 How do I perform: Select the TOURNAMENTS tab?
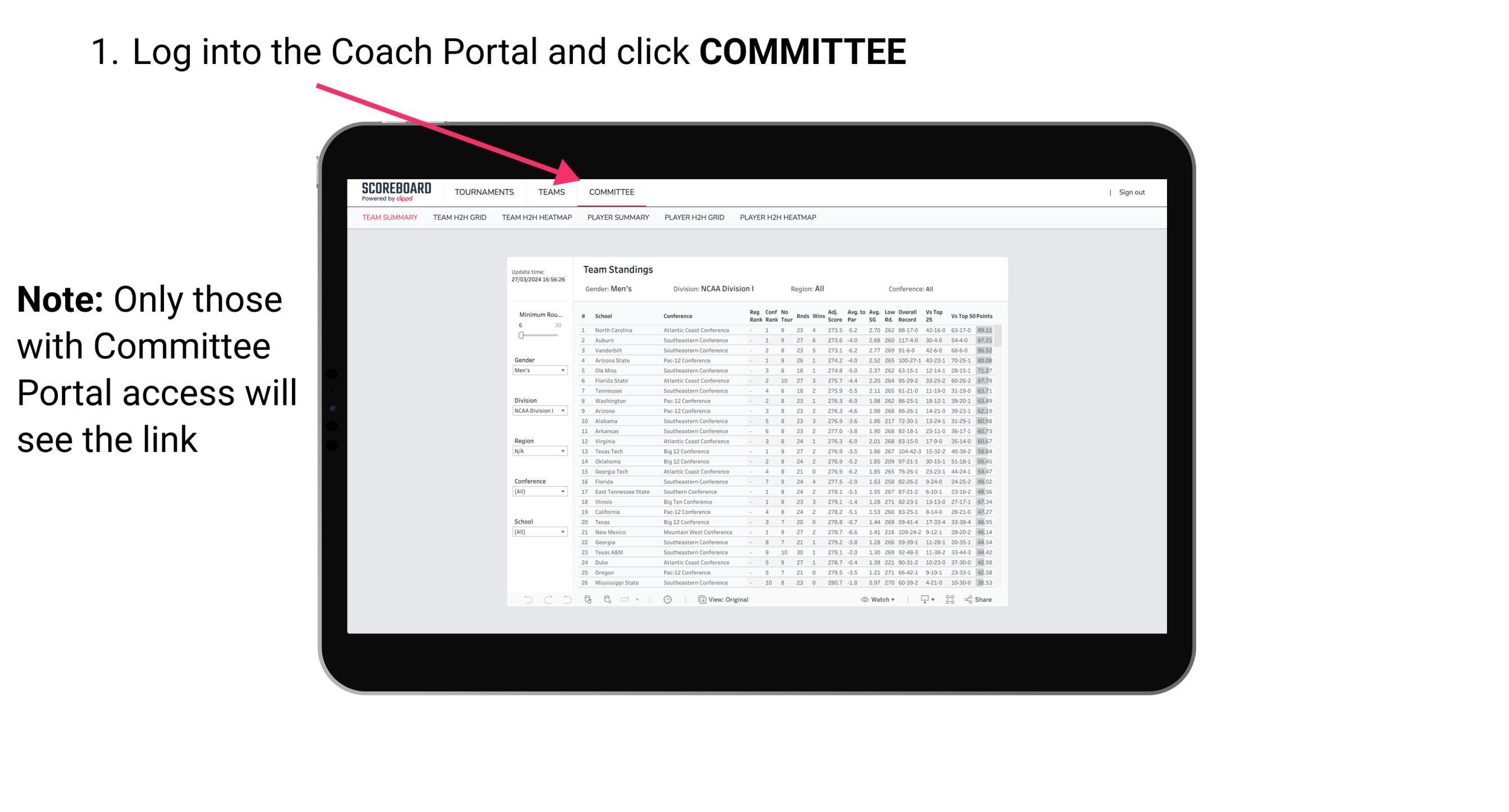click(x=485, y=193)
